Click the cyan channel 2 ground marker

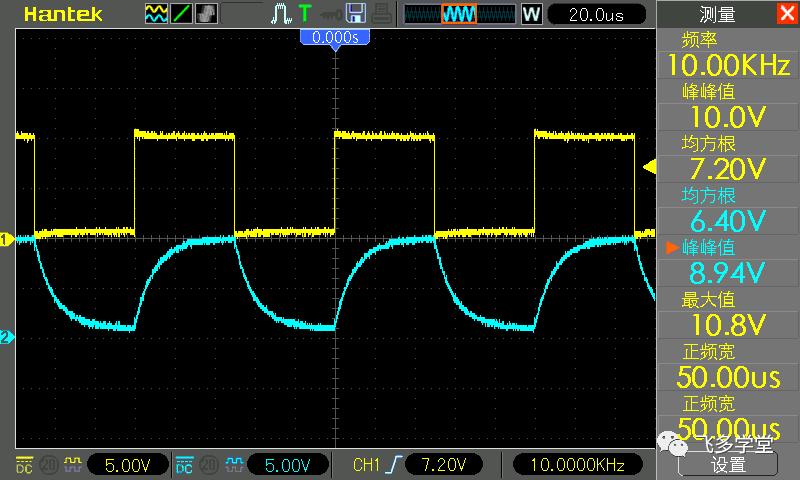coord(7,337)
